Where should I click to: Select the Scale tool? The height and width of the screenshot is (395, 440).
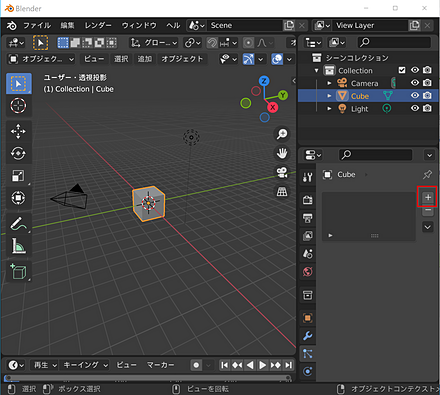tap(18, 176)
